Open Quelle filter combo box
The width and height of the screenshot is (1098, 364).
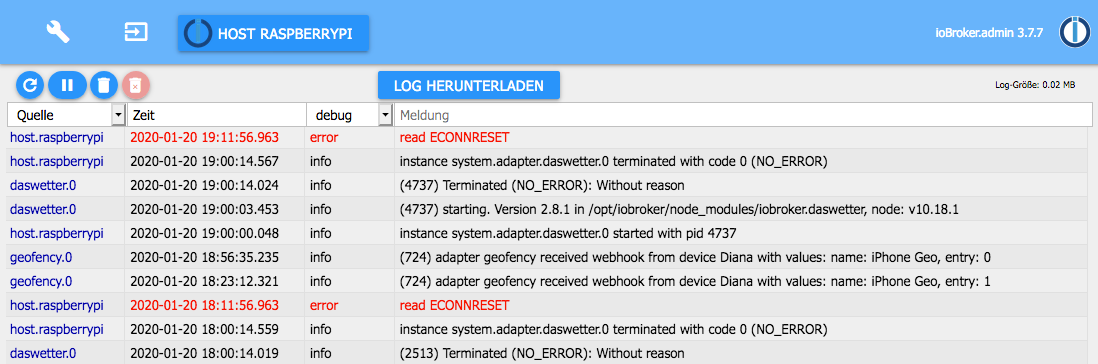coord(67,115)
